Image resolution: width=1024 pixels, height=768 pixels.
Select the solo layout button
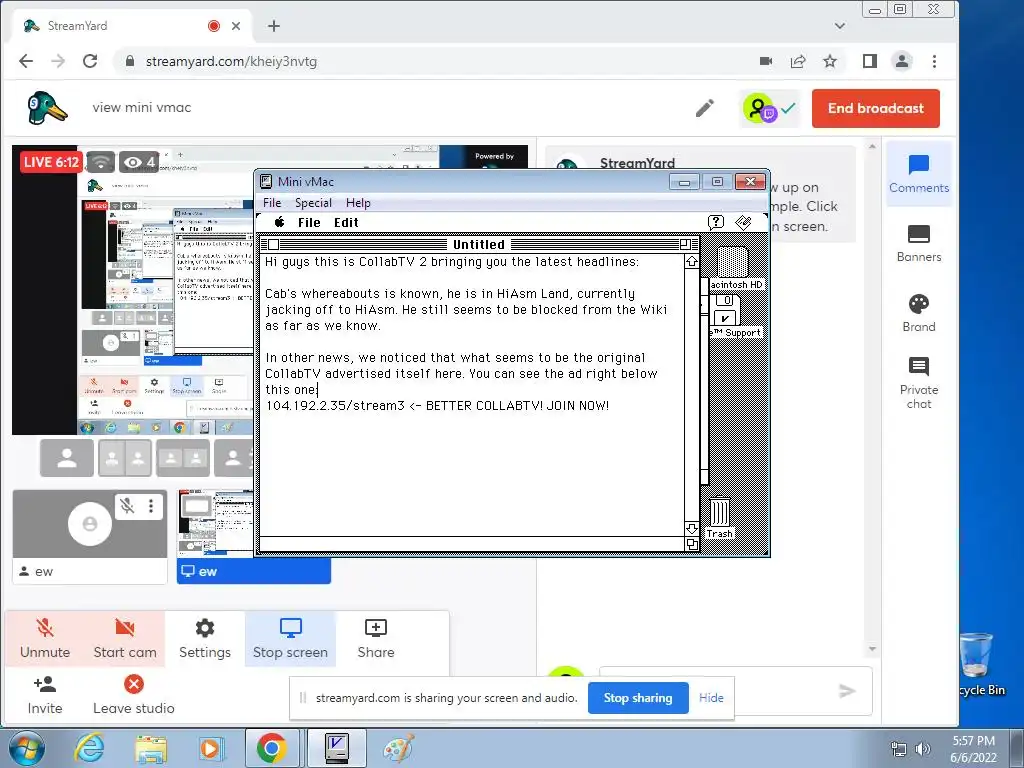click(67, 458)
